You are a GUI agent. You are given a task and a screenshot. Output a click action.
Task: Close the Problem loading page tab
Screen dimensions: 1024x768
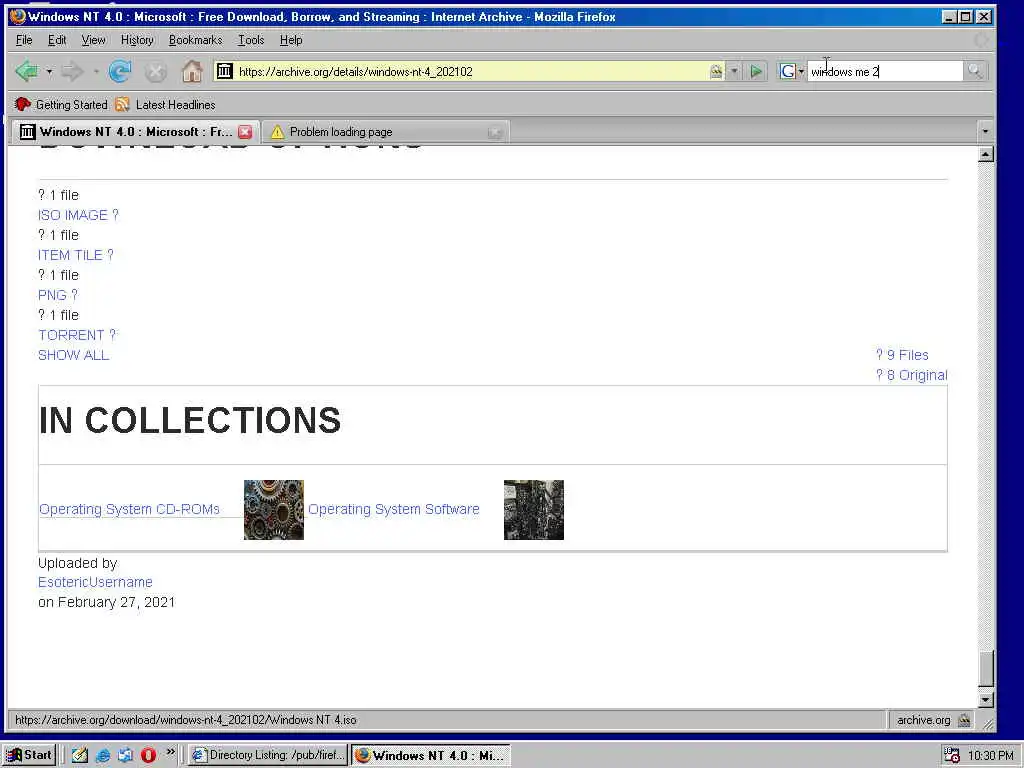[495, 133]
